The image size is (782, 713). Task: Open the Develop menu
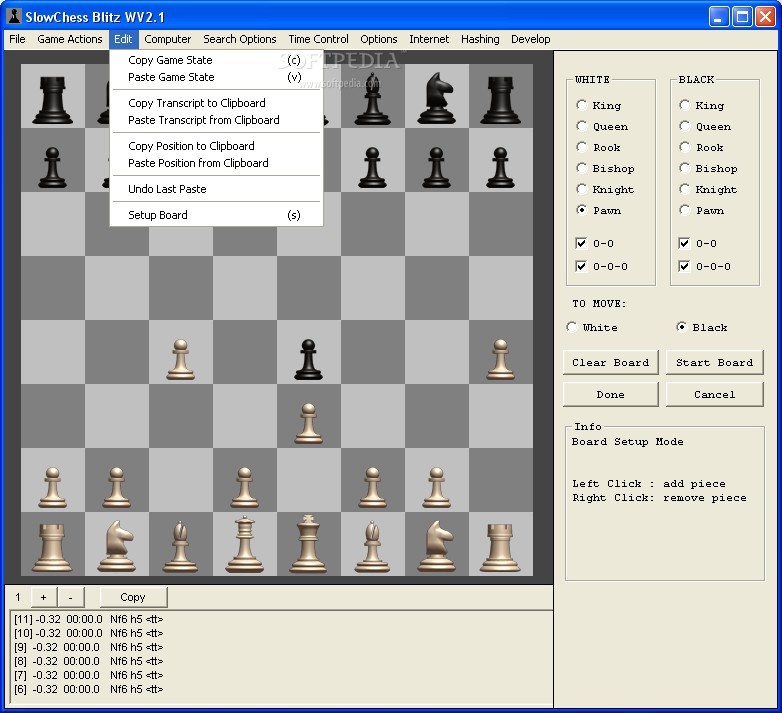[531, 39]
